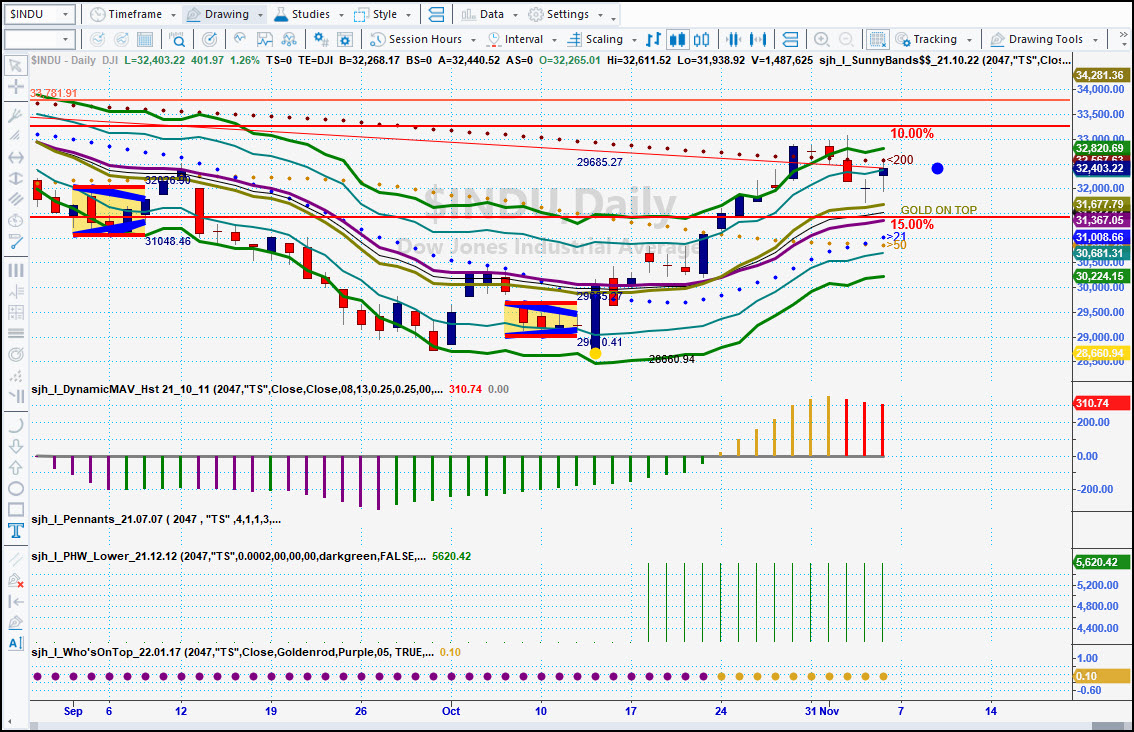This screenshot has height=732, width=1134.
Task: Click the strategy chart icon
Action: [265, 40]
